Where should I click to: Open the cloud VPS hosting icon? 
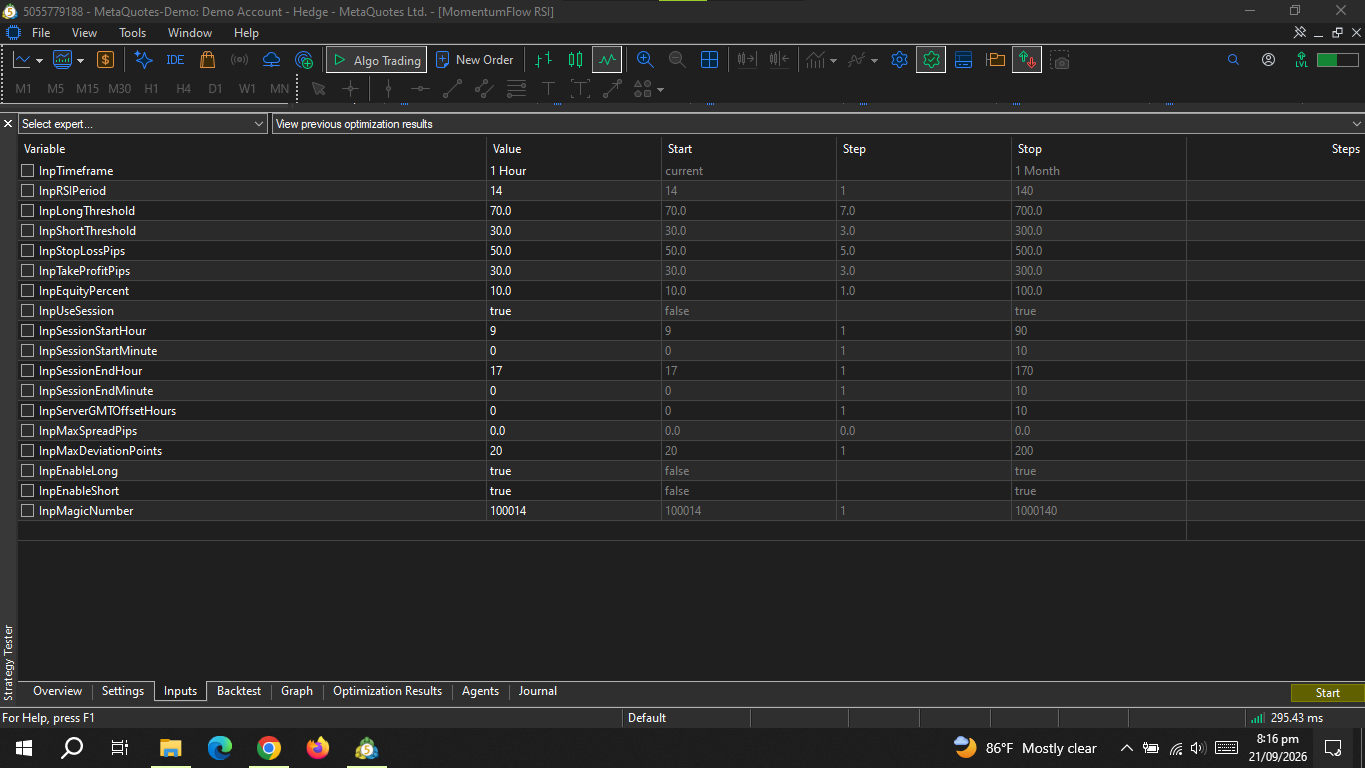271,60
